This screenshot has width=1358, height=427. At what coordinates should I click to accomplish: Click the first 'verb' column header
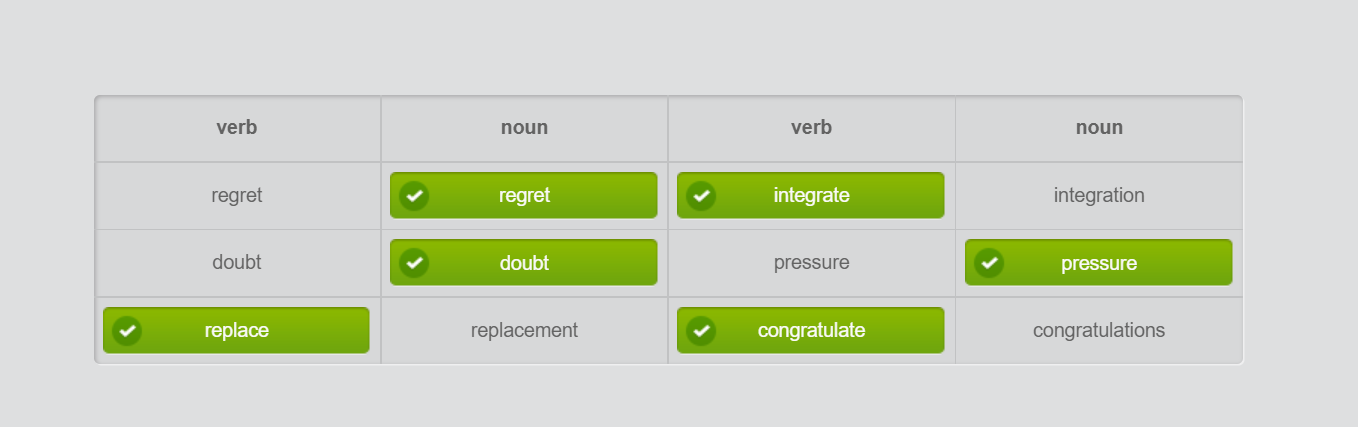coord(237,128)
